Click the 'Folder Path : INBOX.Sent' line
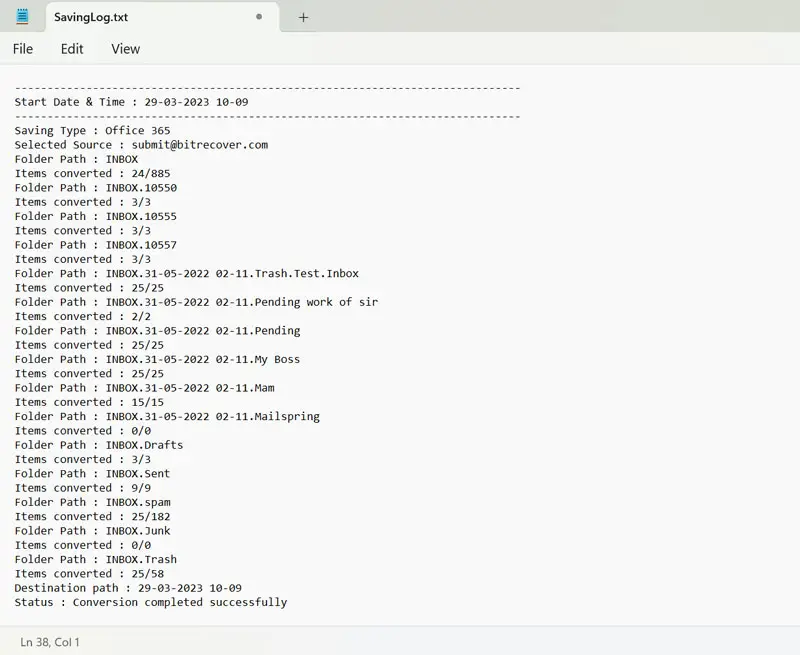The image size is (800, 655). pyautogui.click(x=92, y=473)
